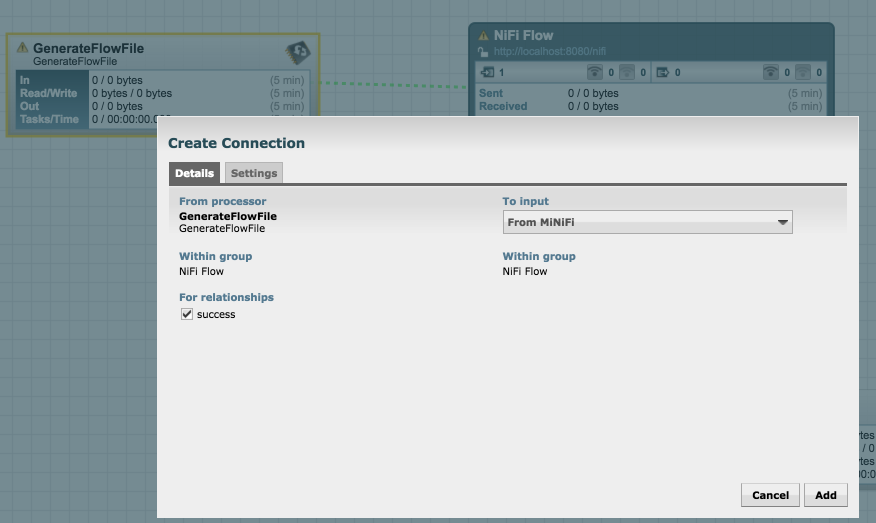Click the NiFi Flow warning triangle icon
The height and width of the screenshot is (523, 876).
(483, 36)
